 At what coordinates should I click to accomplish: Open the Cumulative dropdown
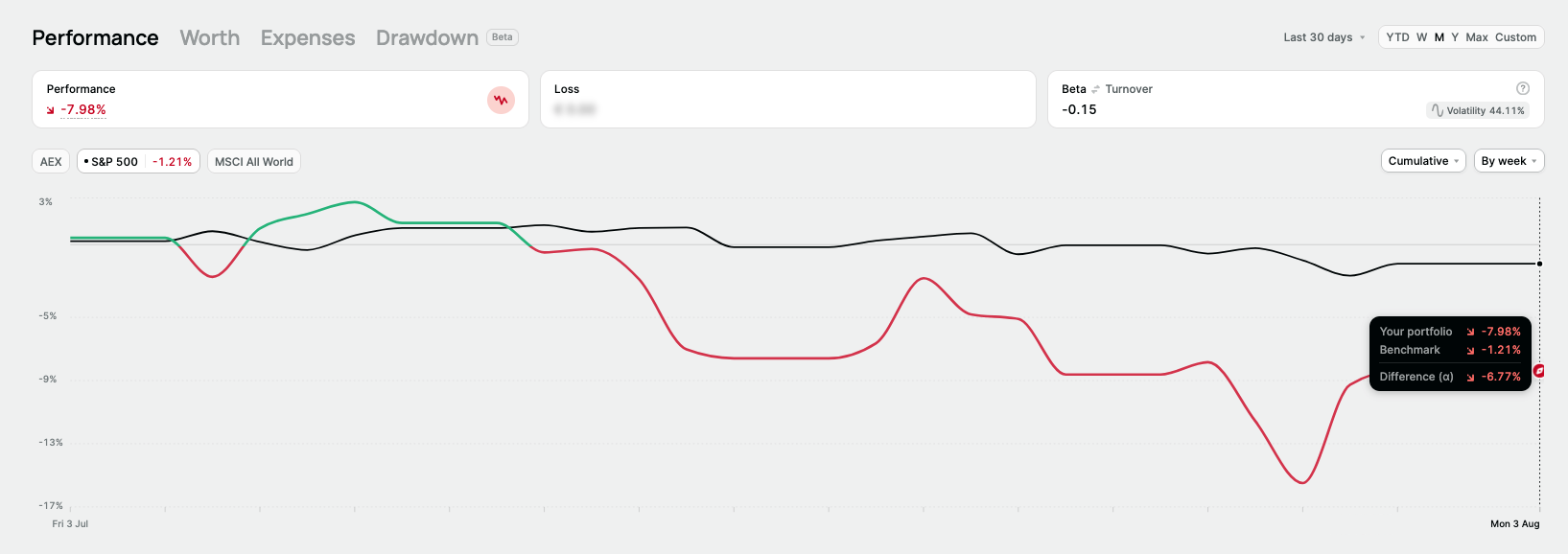click(x=1423, y=161)
